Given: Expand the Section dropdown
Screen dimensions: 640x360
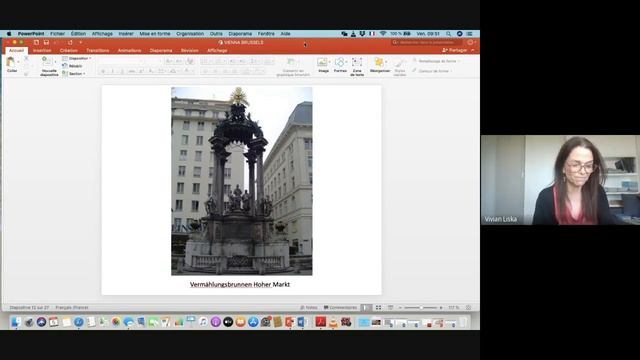Looking at the screenshot, I should (x=74, y=73).
